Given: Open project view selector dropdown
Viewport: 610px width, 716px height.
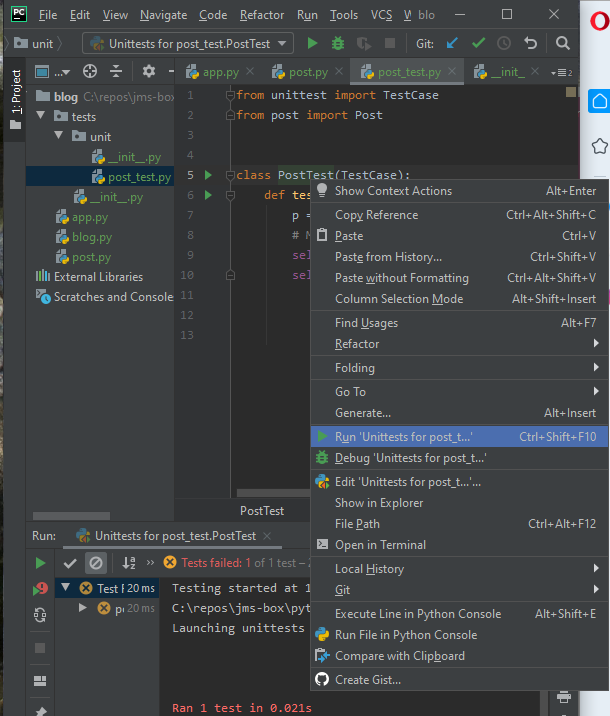Looking at the screenshot, I should click(53, 72).
